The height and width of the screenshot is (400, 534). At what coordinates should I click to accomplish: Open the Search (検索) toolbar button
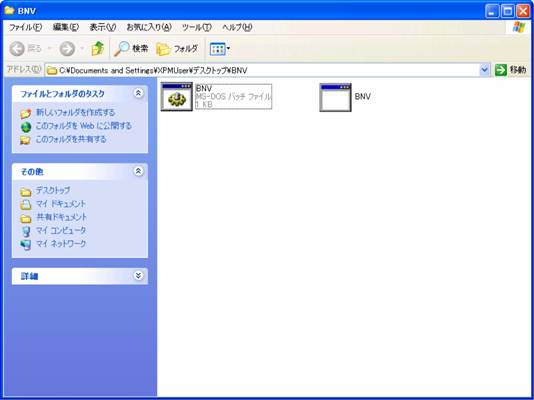[x=131, y=49]
